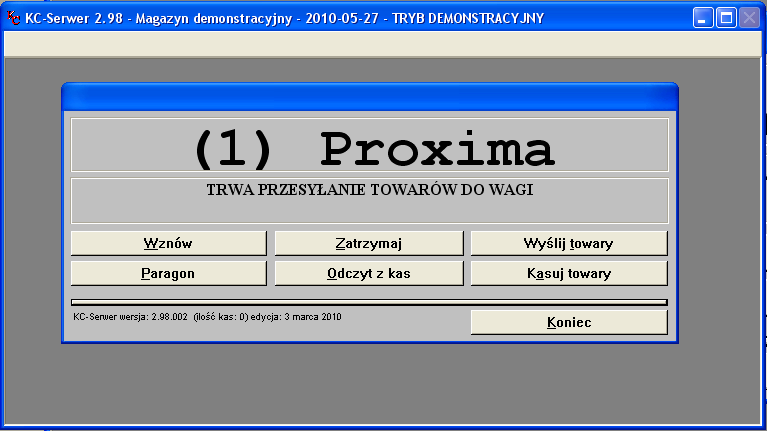Select Odczyt z kas button

coord(369,273)
